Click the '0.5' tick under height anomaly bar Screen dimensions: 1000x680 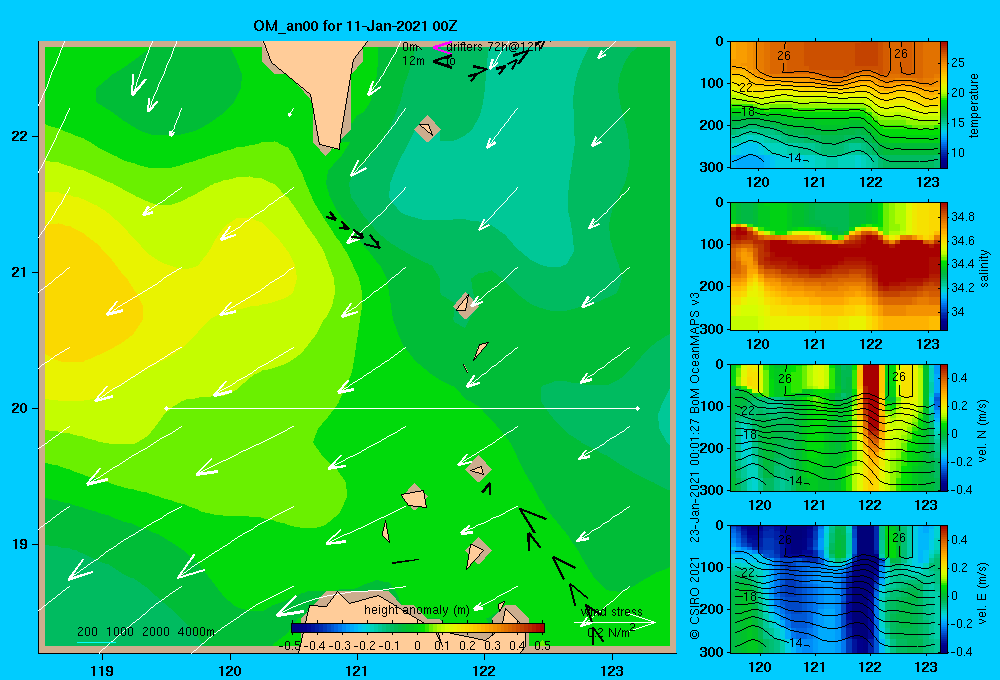click(x=543, y=646)
